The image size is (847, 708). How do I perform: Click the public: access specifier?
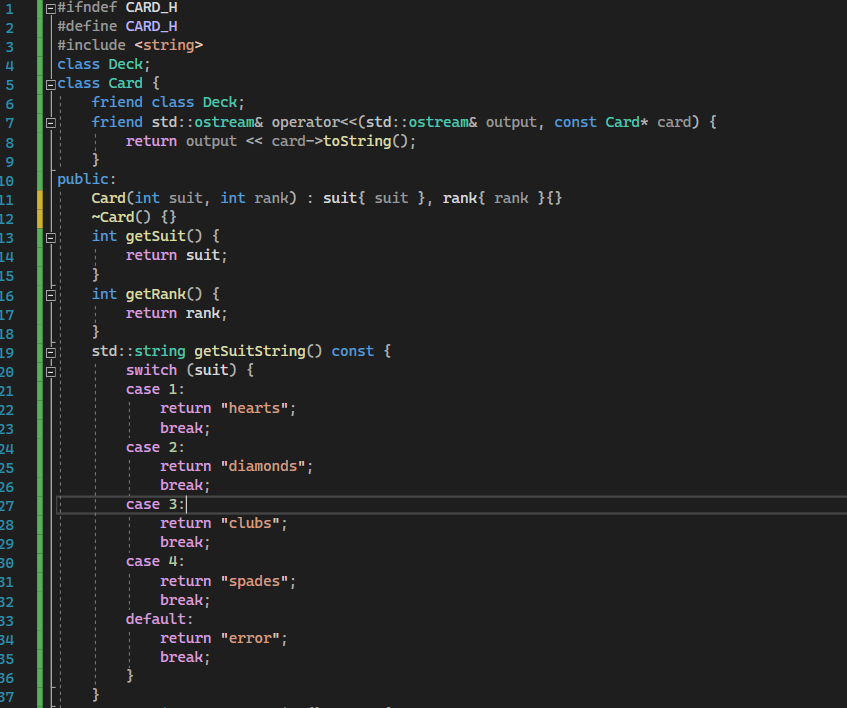click(86, 179)
